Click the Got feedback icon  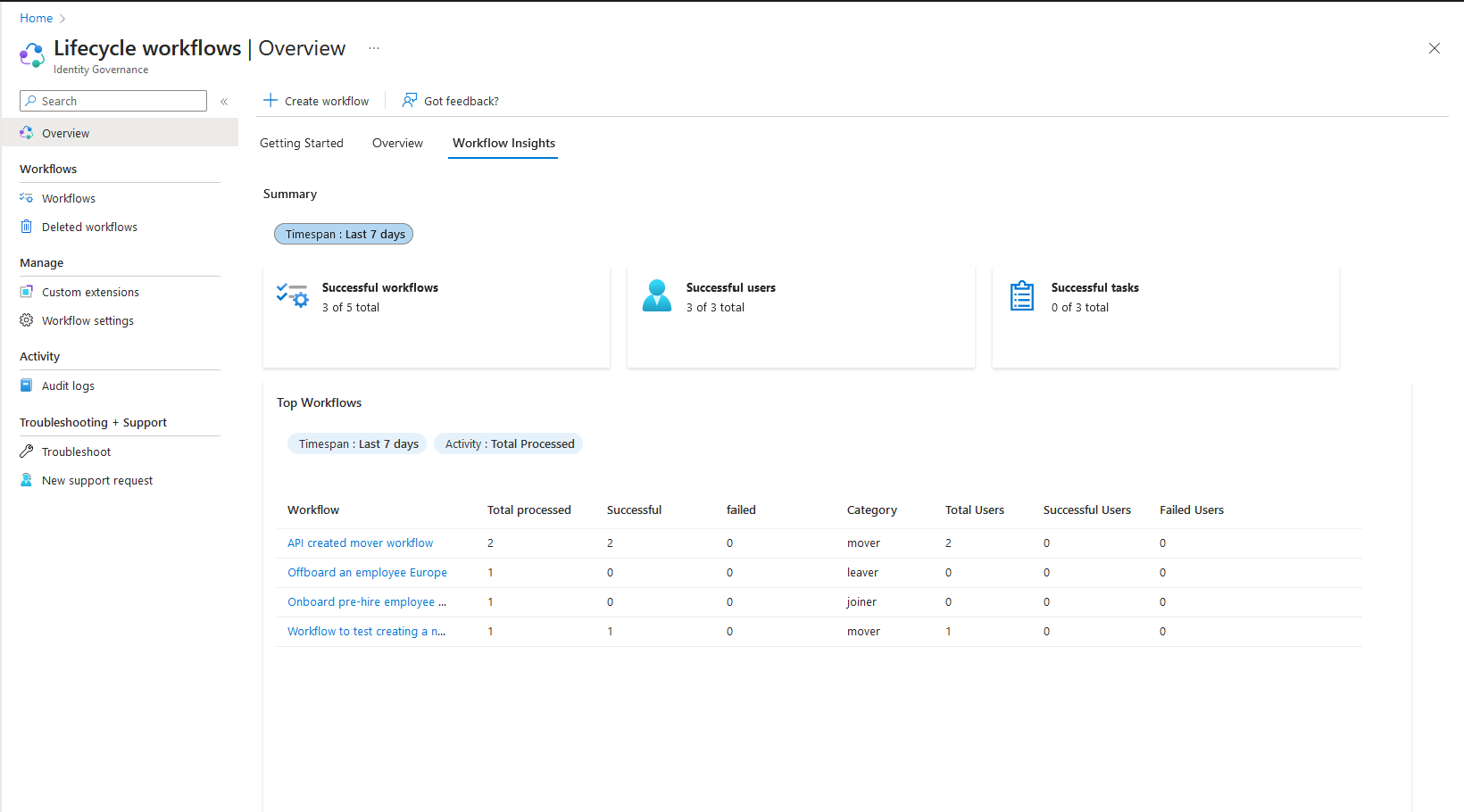[409, 100]
